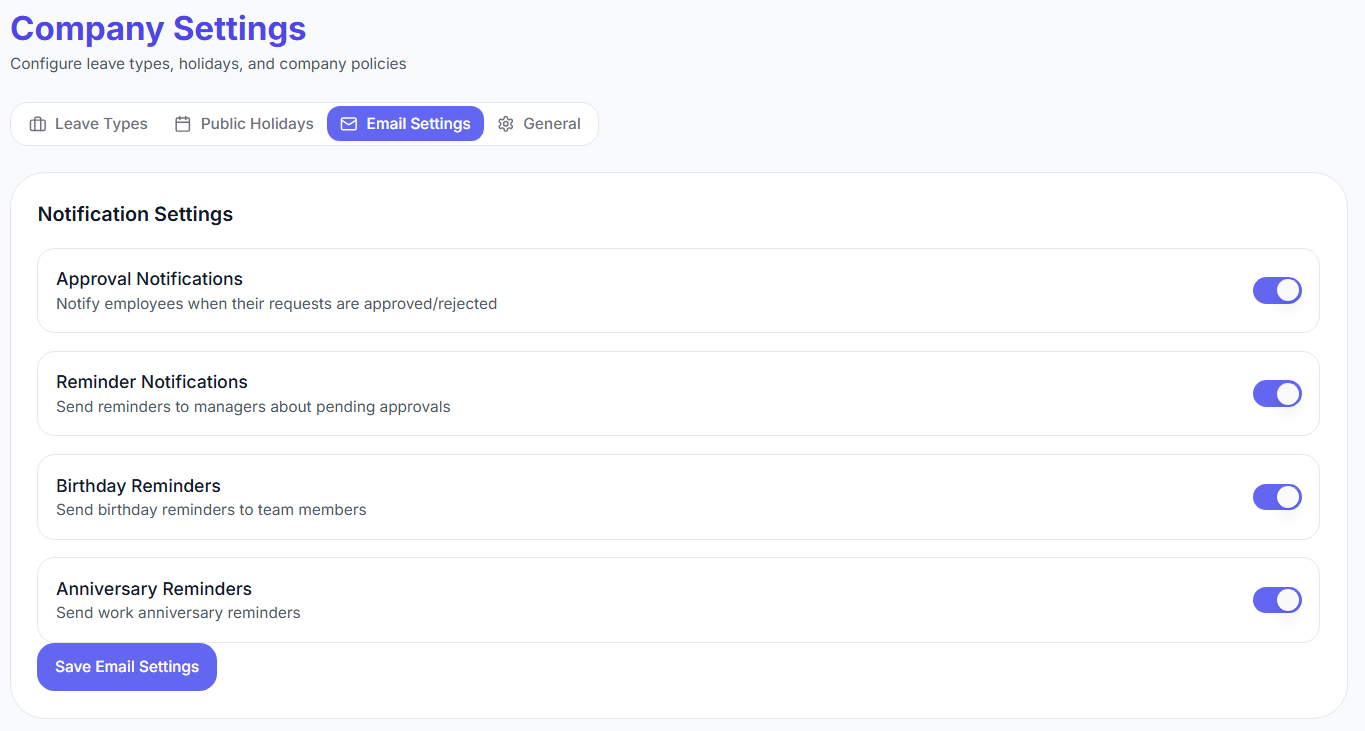Image resolution: width=1365 pixels, height=731 pixels.
Task: Click the envelope icon on Email Settings tab
Action: coord(348,123)
